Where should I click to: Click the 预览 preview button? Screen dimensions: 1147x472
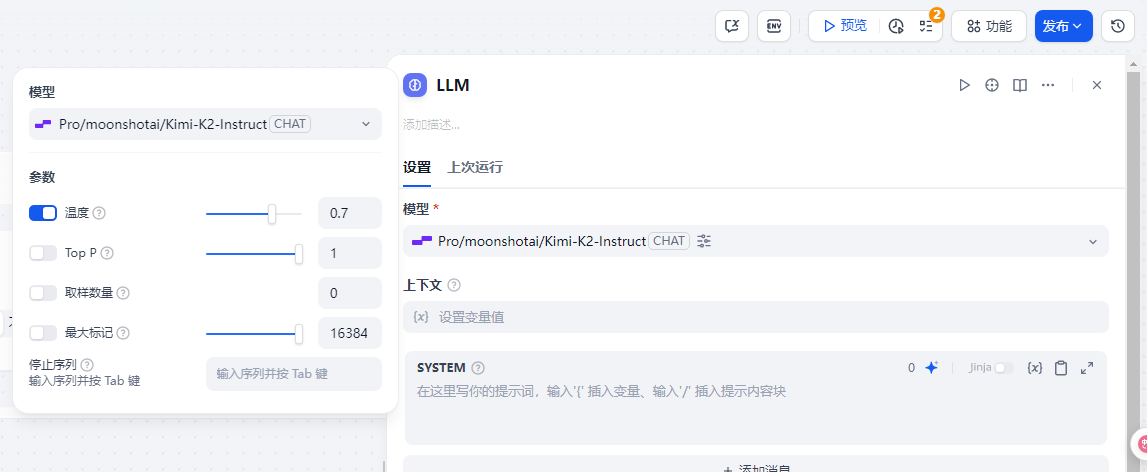pos(844,26)
